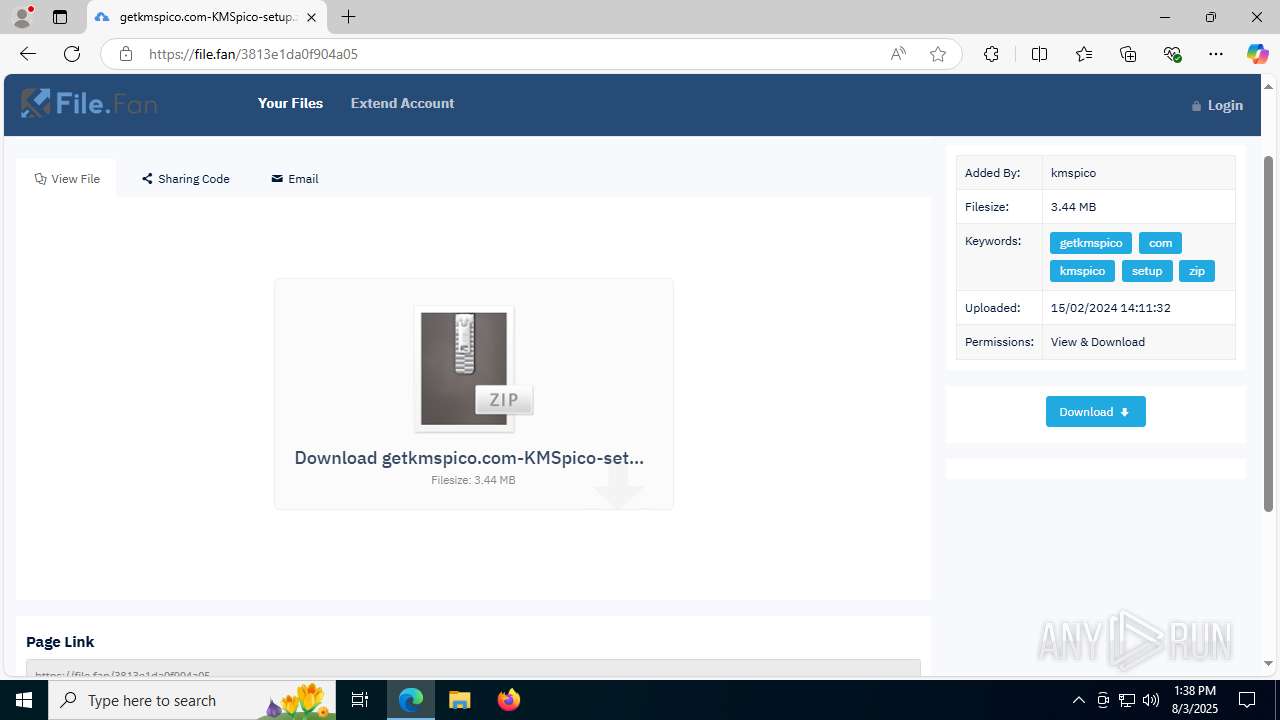This screenshot has height=720, width=1280.
Task: Click the zip keyword tag
Action: tap(1197, 271)
